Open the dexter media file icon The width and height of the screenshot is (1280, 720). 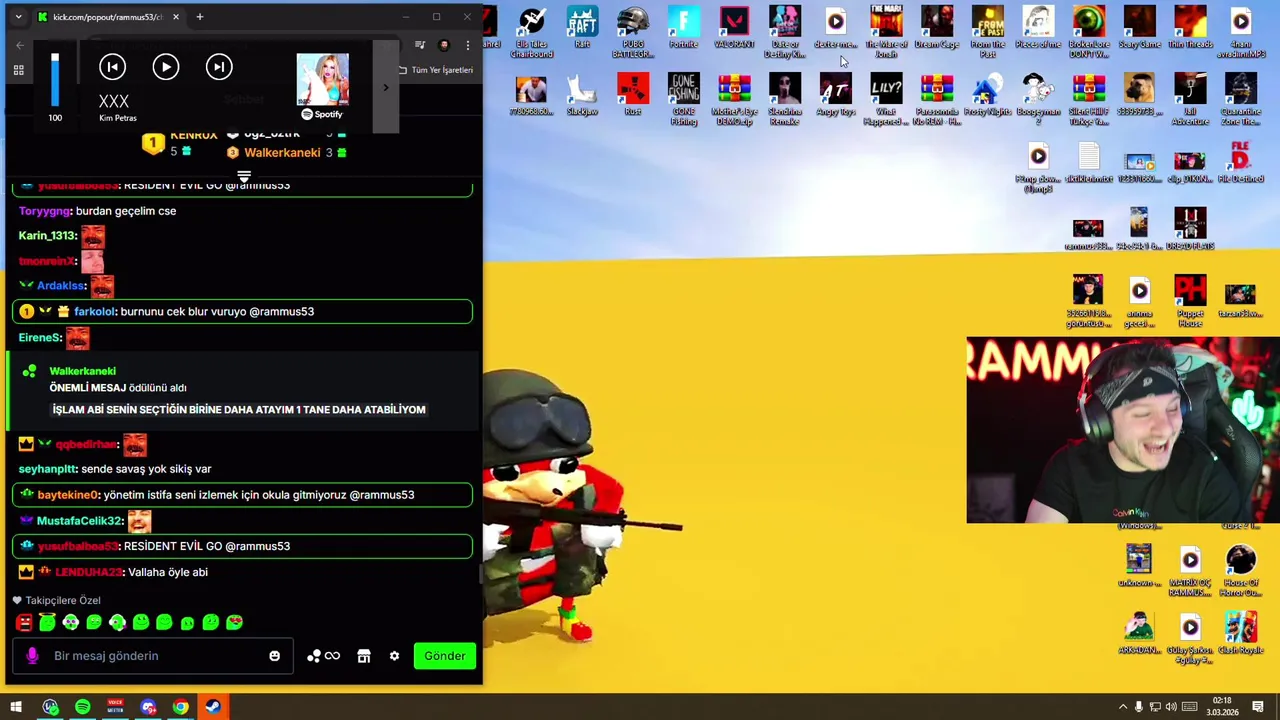836,28
